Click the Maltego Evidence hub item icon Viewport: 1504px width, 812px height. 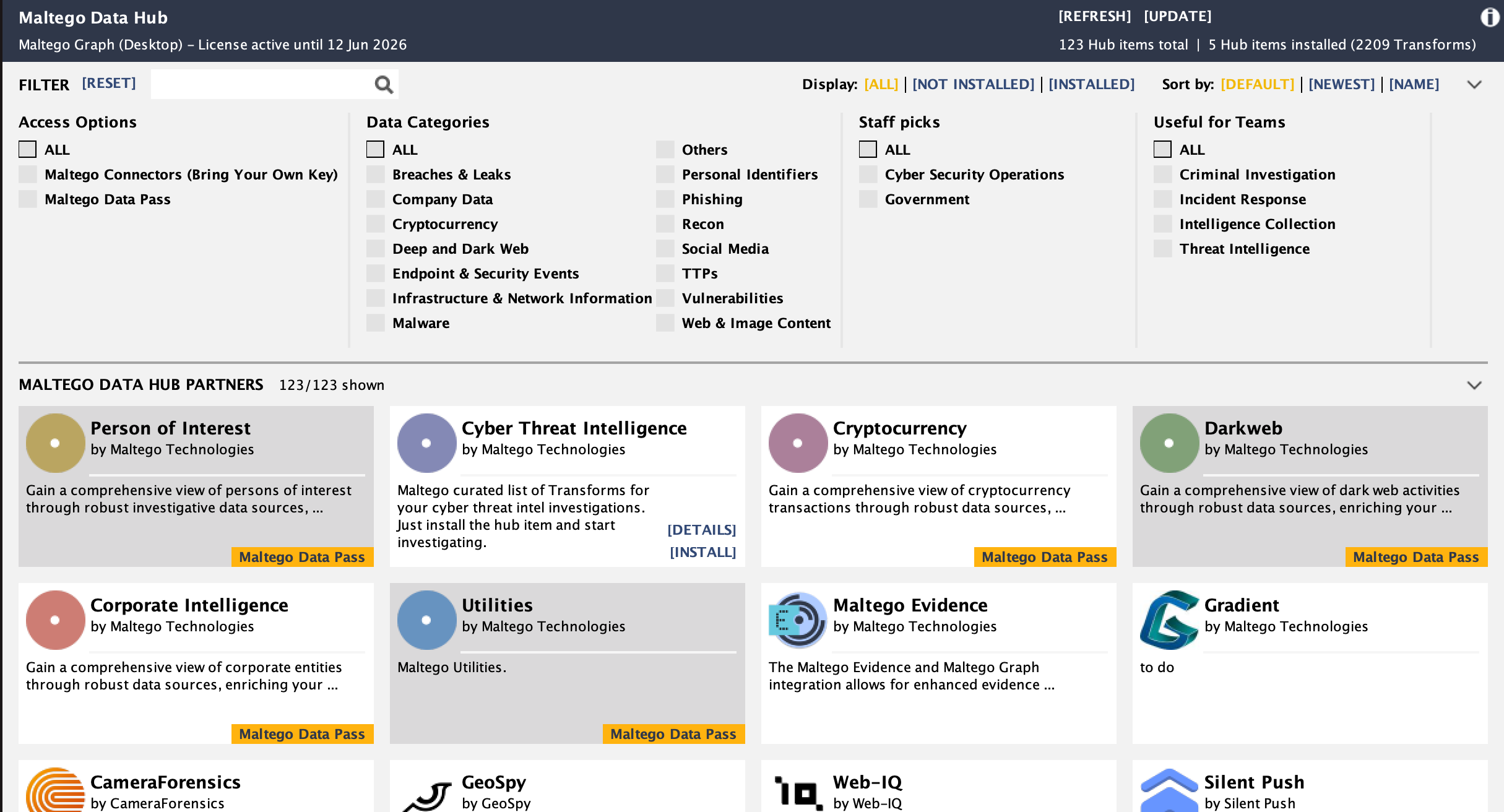pos(797,620)
